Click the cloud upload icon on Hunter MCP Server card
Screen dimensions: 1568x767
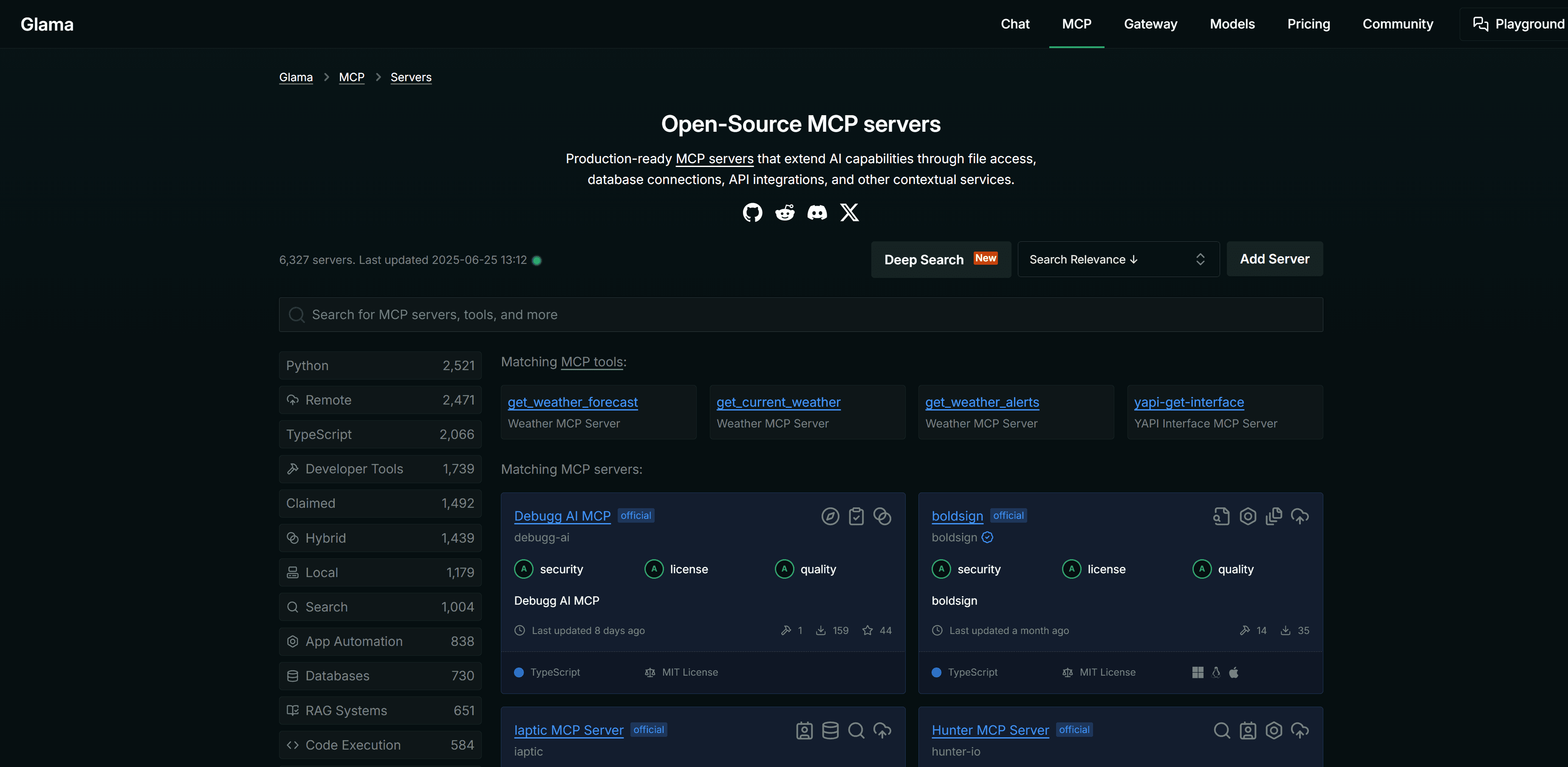pos(1300,730)
